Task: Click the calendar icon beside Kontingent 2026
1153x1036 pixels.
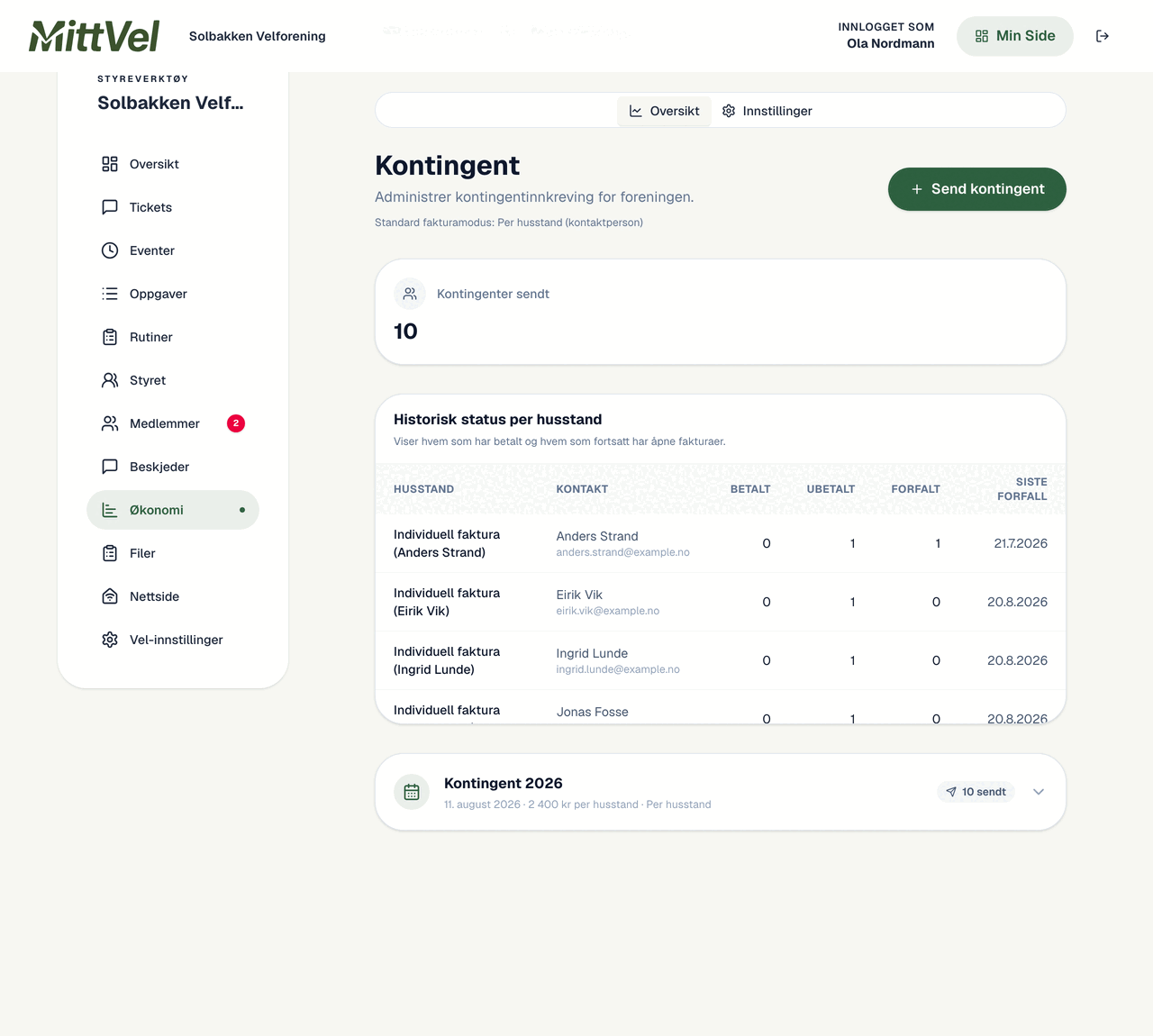Action: [412, 792]
